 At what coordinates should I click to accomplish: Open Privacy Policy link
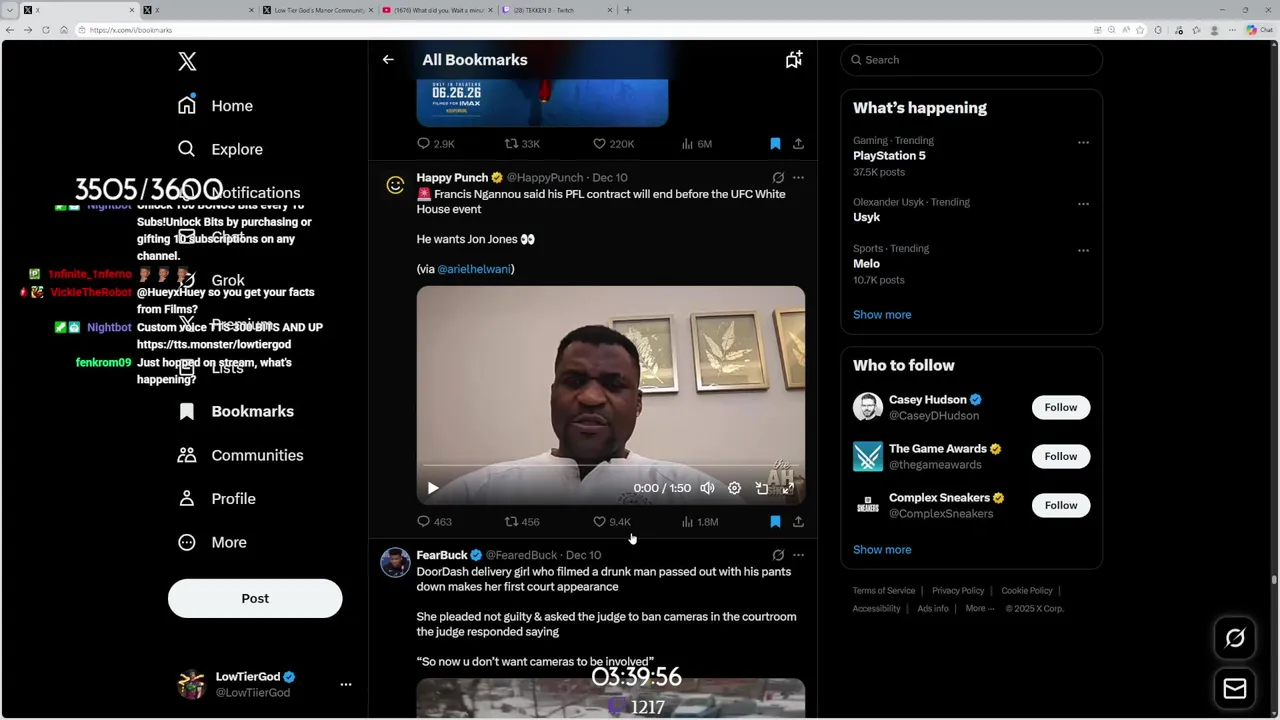(x=958, y=591)
